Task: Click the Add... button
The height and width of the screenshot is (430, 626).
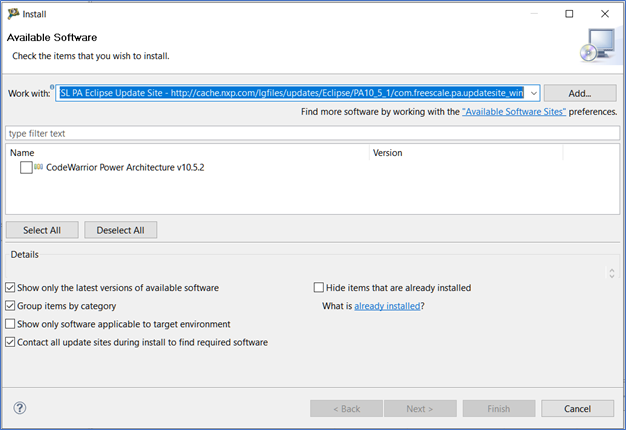Action: 580,93
